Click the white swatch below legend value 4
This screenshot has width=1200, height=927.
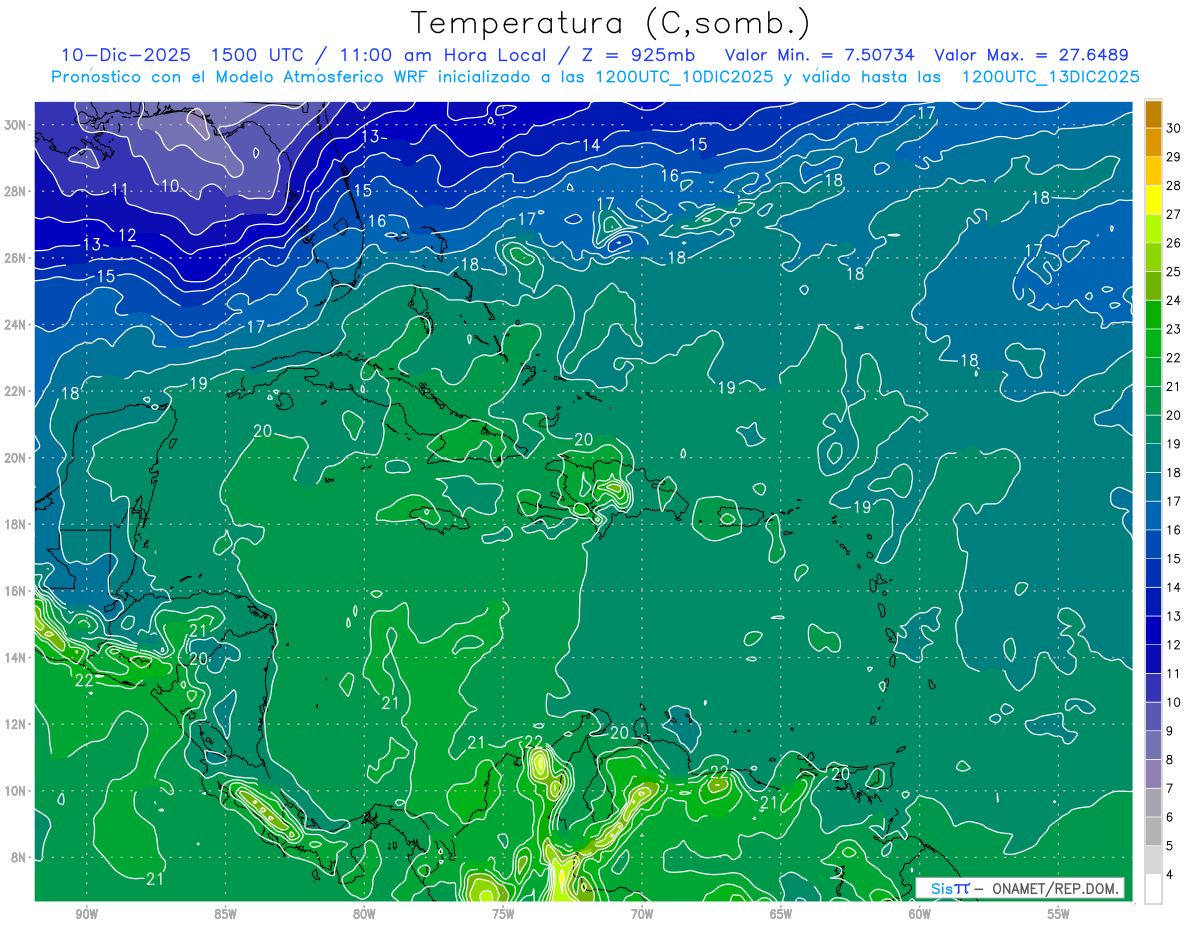pos(1153,889)
